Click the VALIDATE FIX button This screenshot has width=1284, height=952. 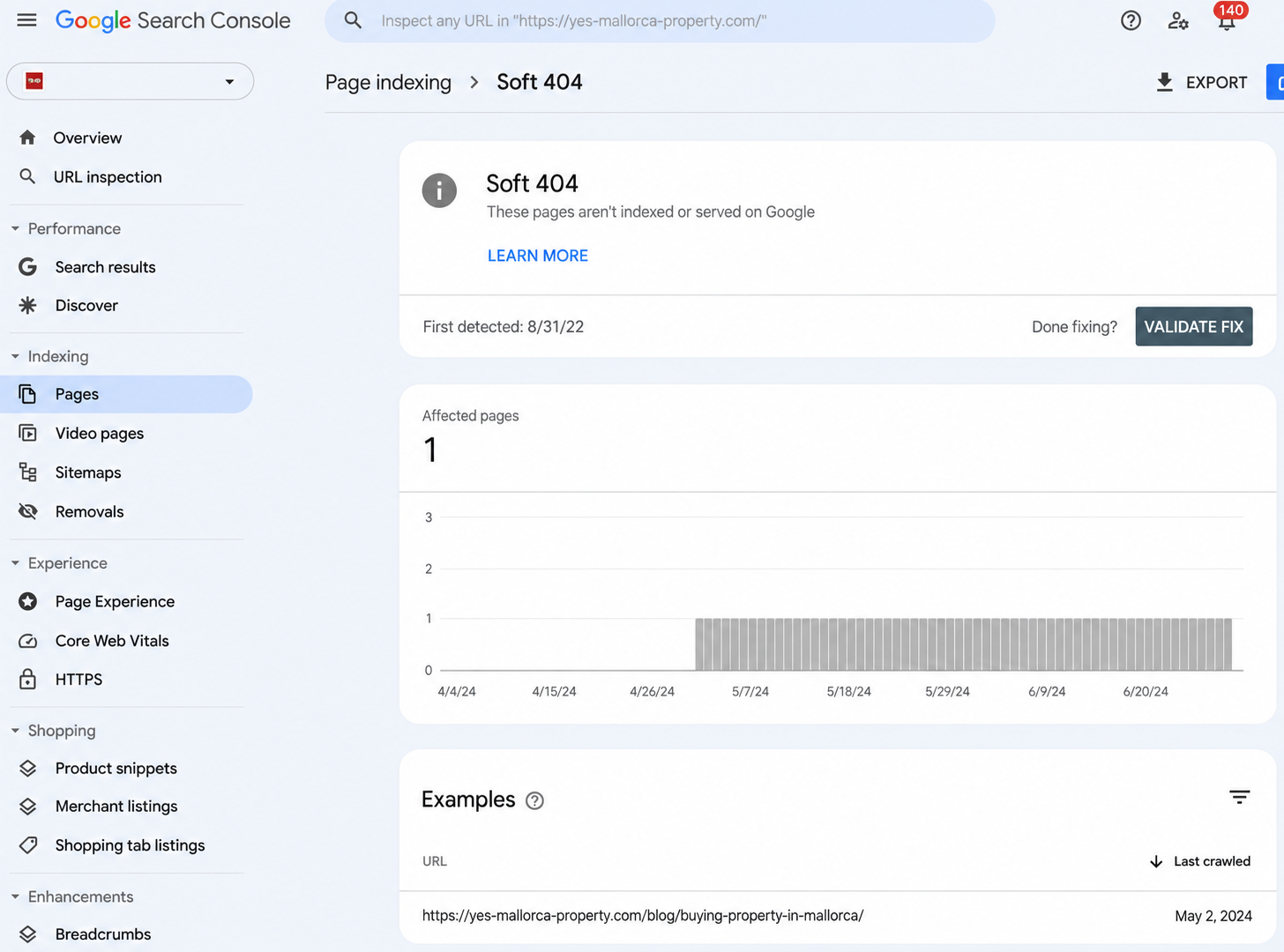pyautogui.click(x=1193, y=326)
